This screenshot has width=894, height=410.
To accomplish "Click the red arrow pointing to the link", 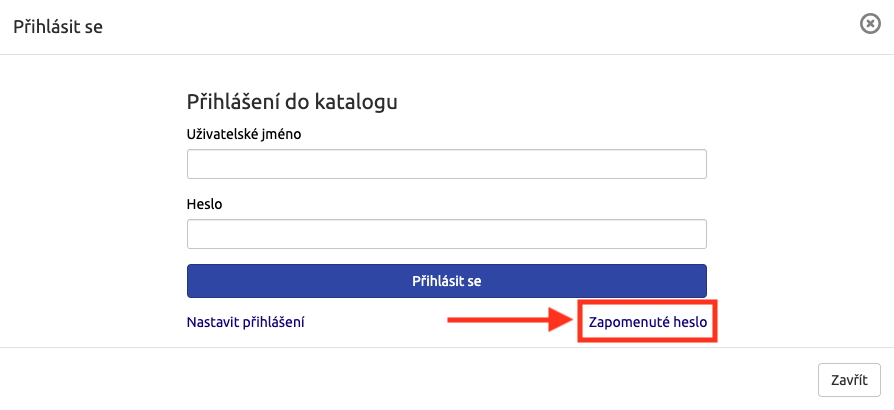I will point(508,321).
